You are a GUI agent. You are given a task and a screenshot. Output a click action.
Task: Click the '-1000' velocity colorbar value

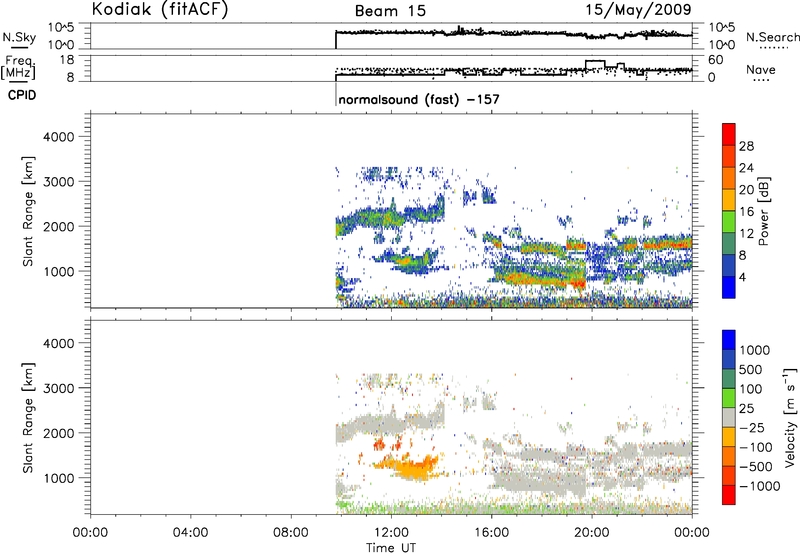click(x=760, y=486)
